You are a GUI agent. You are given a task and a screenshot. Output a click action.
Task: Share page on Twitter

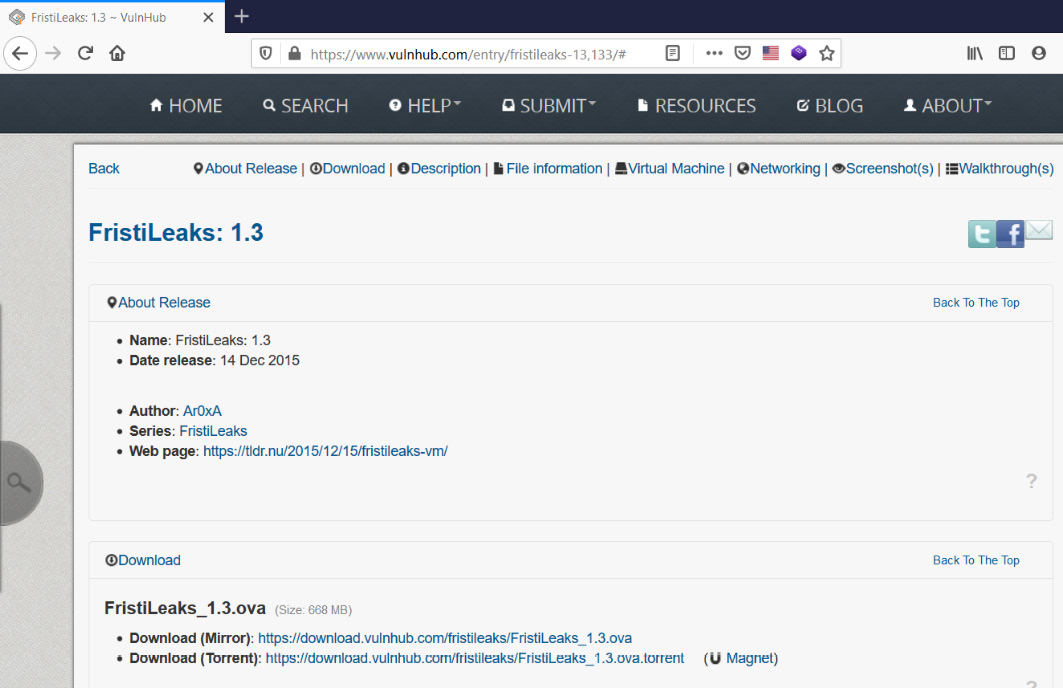[x=982, y=234]
